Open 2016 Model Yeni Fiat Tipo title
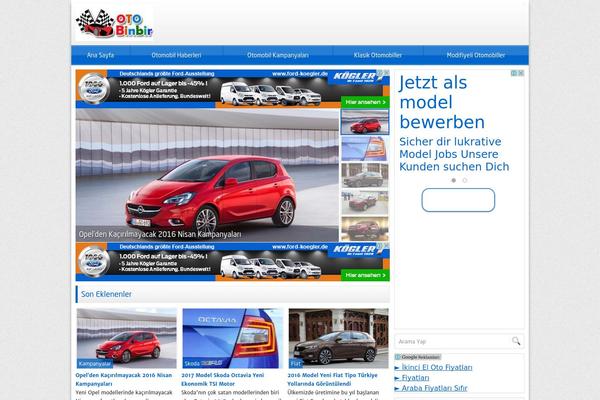600x400 pixels. [x=333, y=379]
